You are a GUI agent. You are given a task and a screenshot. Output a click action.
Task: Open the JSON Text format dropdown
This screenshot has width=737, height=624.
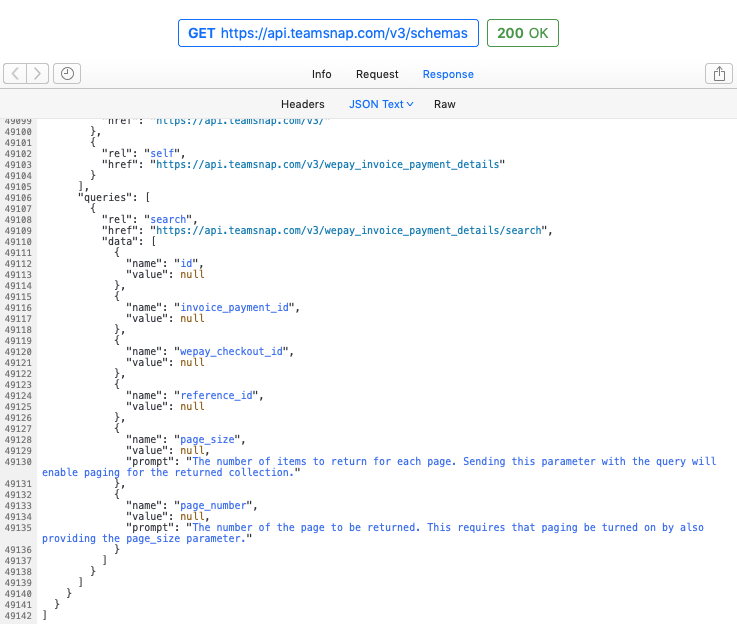click(381, 104)
